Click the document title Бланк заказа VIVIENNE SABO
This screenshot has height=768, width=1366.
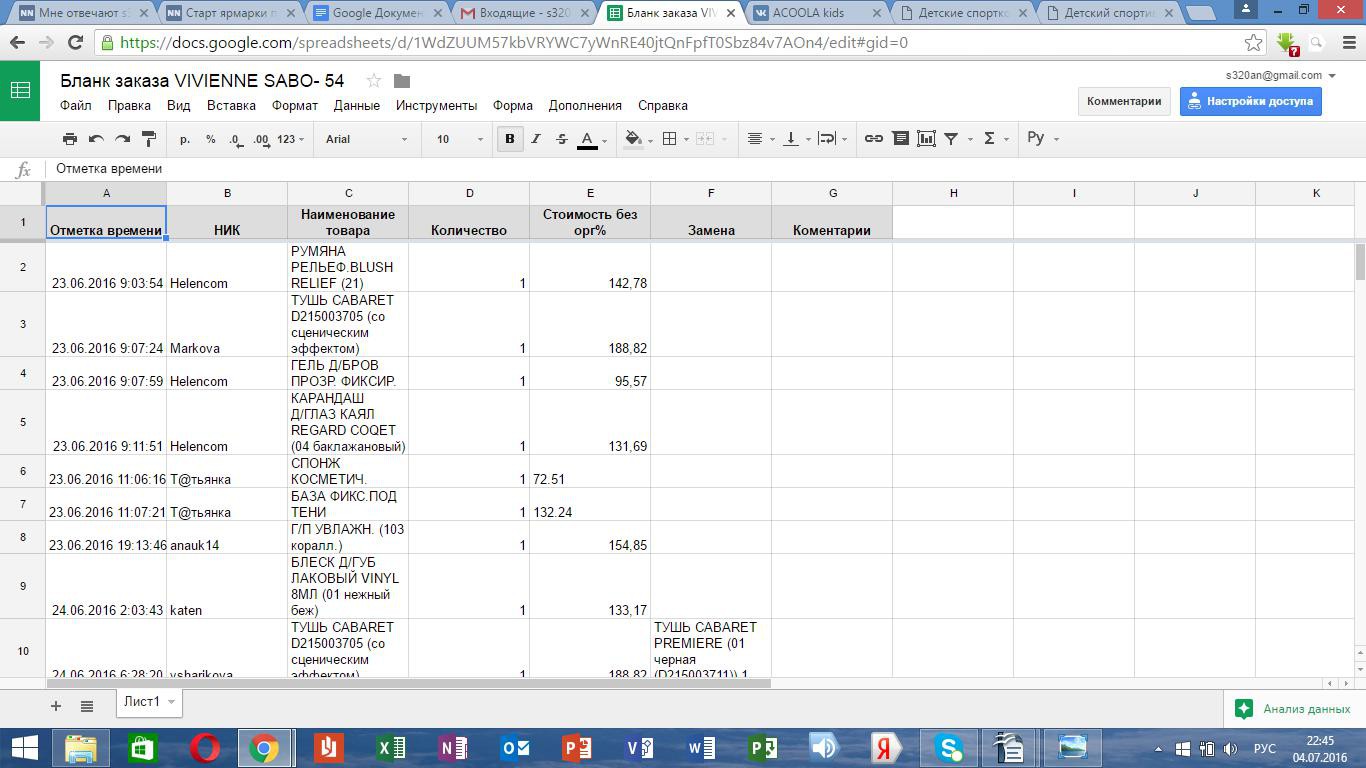(202, 81)
